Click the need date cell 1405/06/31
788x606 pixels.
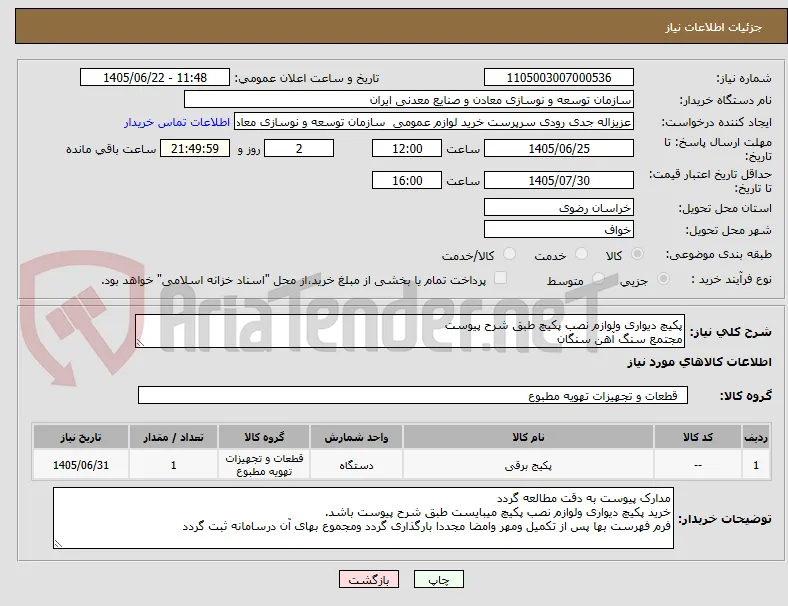coord(81,465)
